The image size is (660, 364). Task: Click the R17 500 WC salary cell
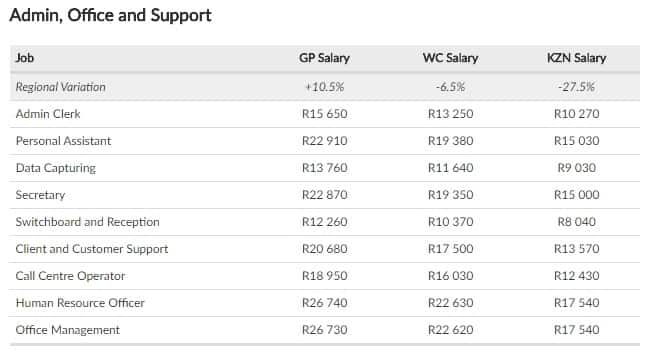[450, 249]
